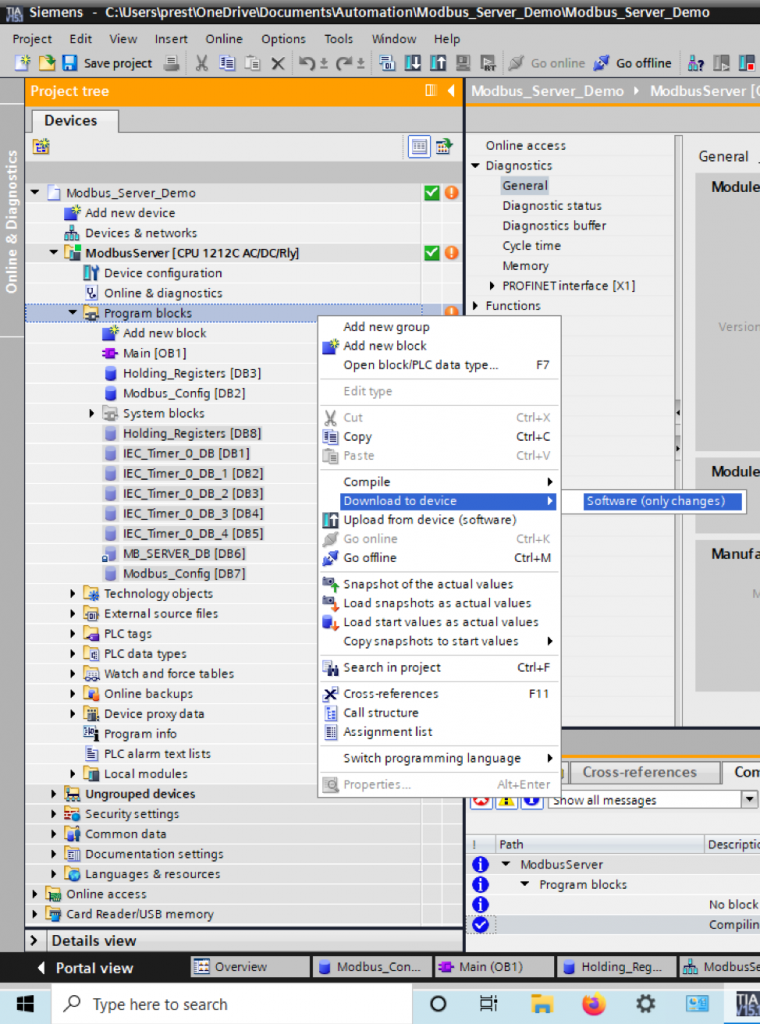Screen dimensions: 760x1024
Task: Expand the Details view panel
Action: coord(35,940)
